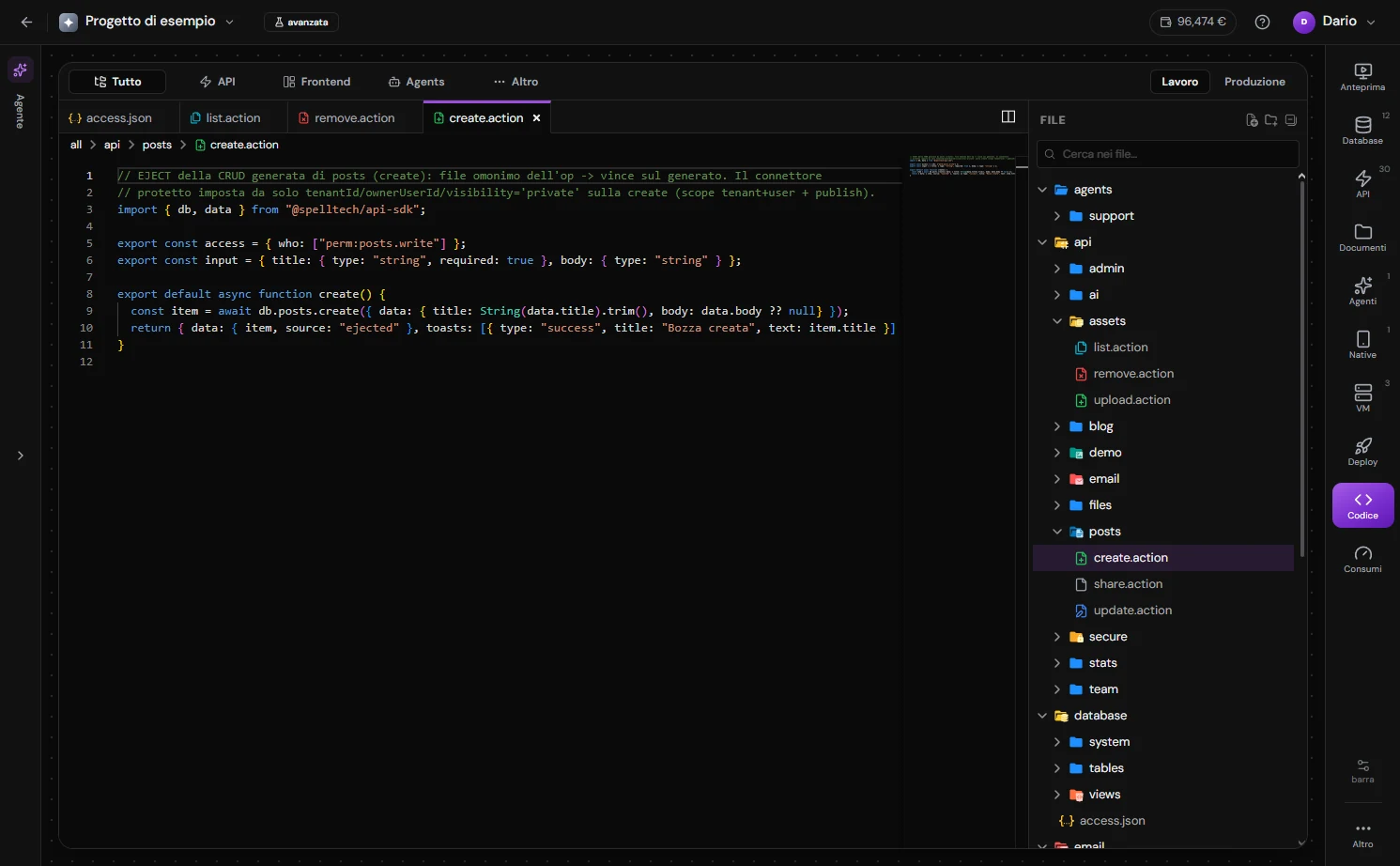Open the Database sidebar section

pos(1362,131)
